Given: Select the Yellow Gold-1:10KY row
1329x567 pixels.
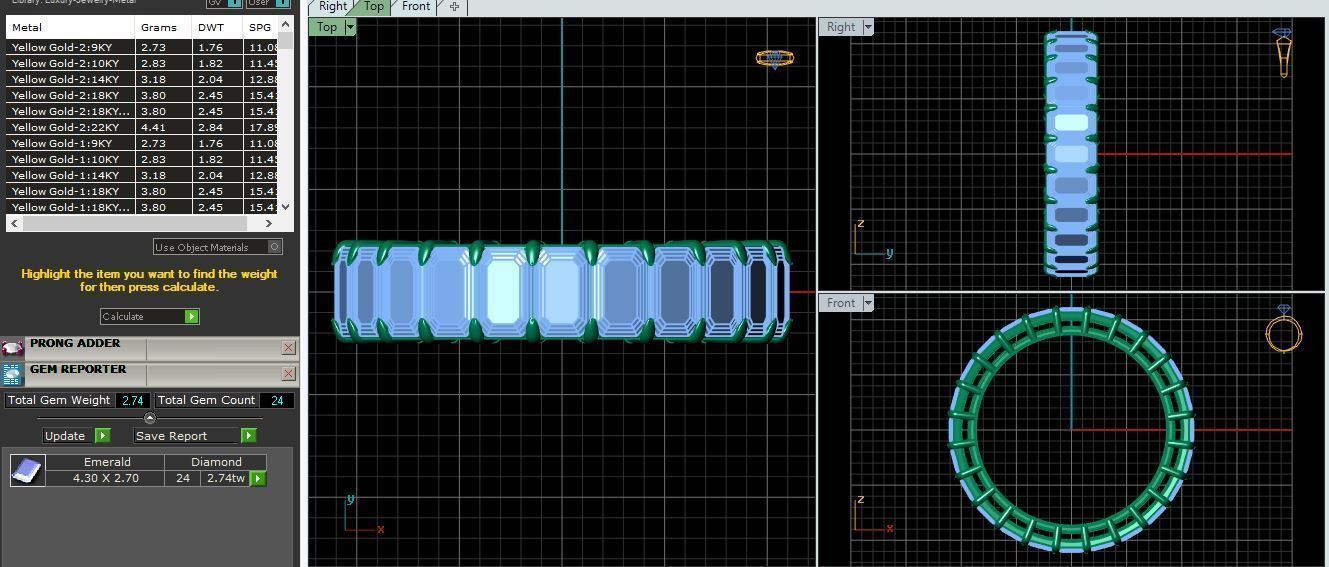Looking at the screenshot, I should (143, 159).
